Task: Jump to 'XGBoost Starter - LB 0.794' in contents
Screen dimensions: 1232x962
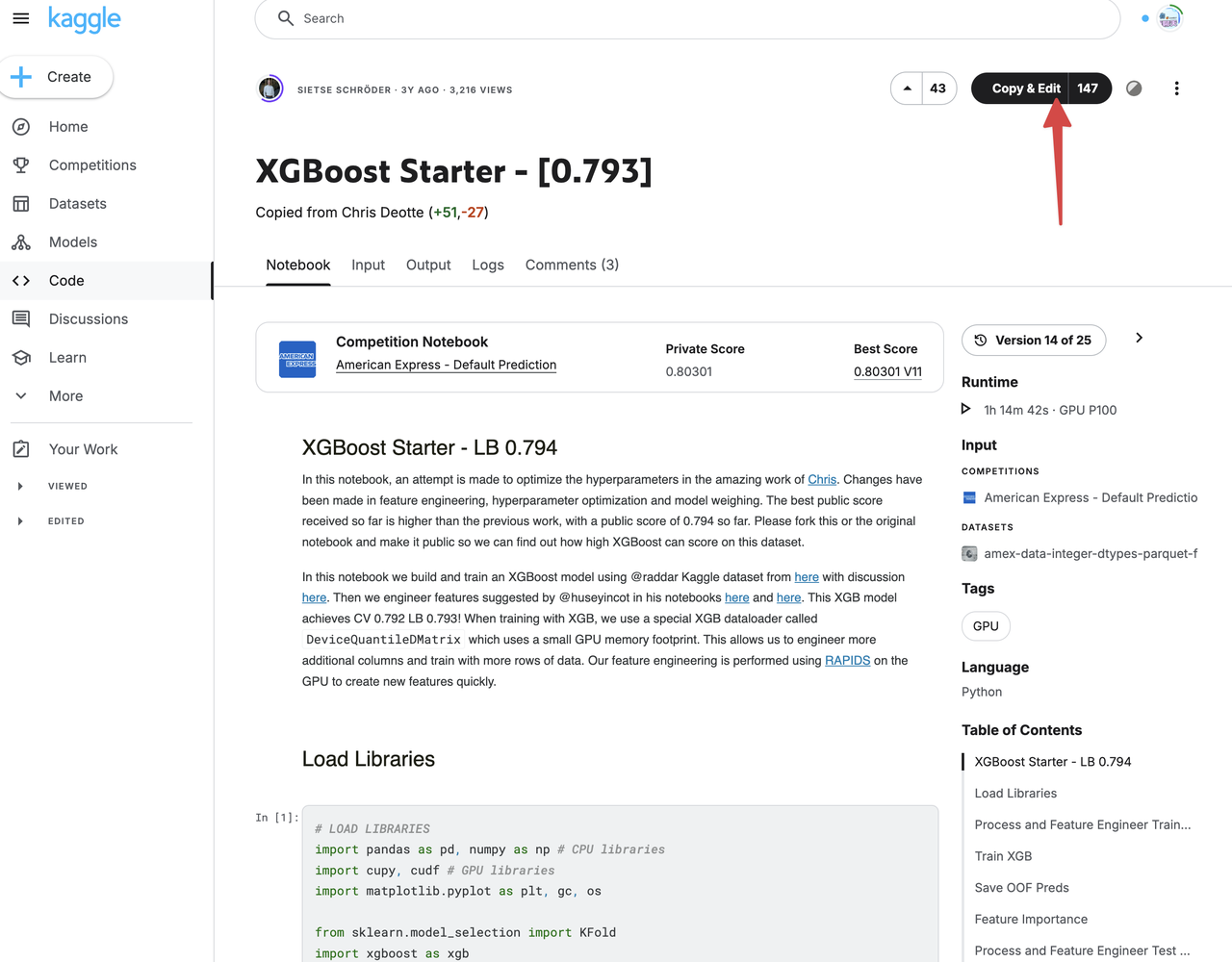Action: (x=1053, y=762)
